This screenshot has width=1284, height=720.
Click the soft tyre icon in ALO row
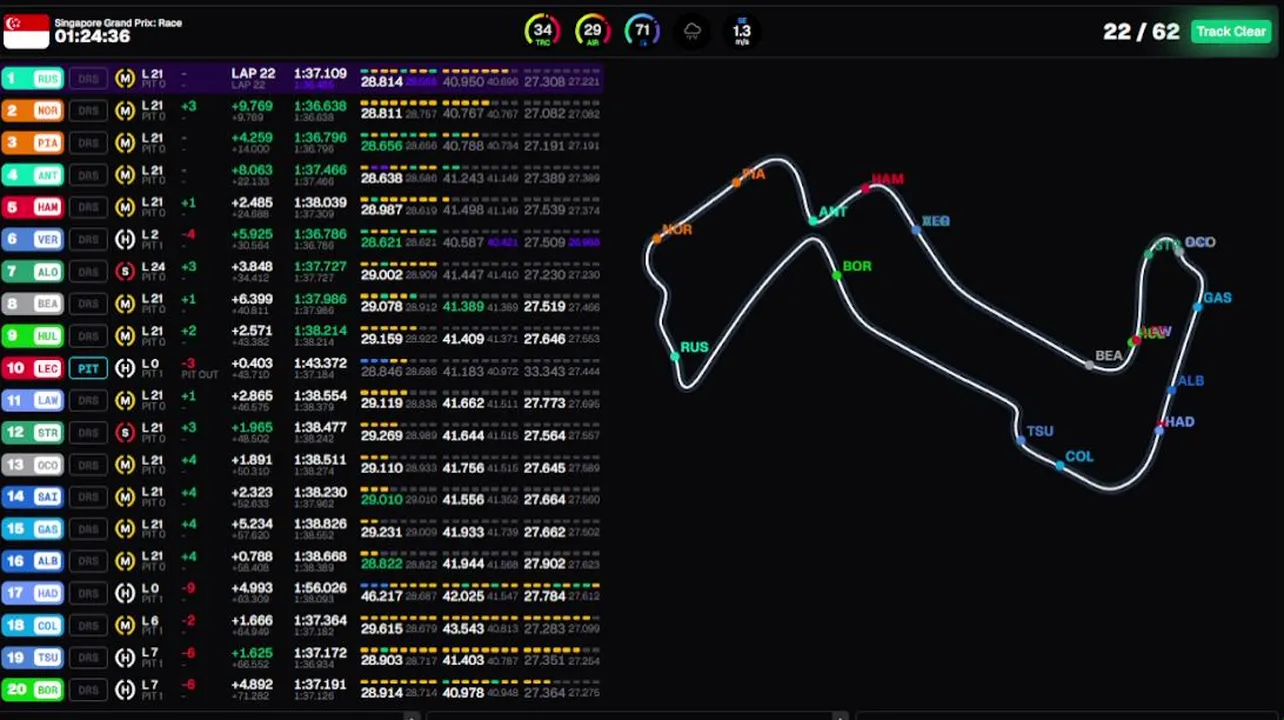(125, 272)
